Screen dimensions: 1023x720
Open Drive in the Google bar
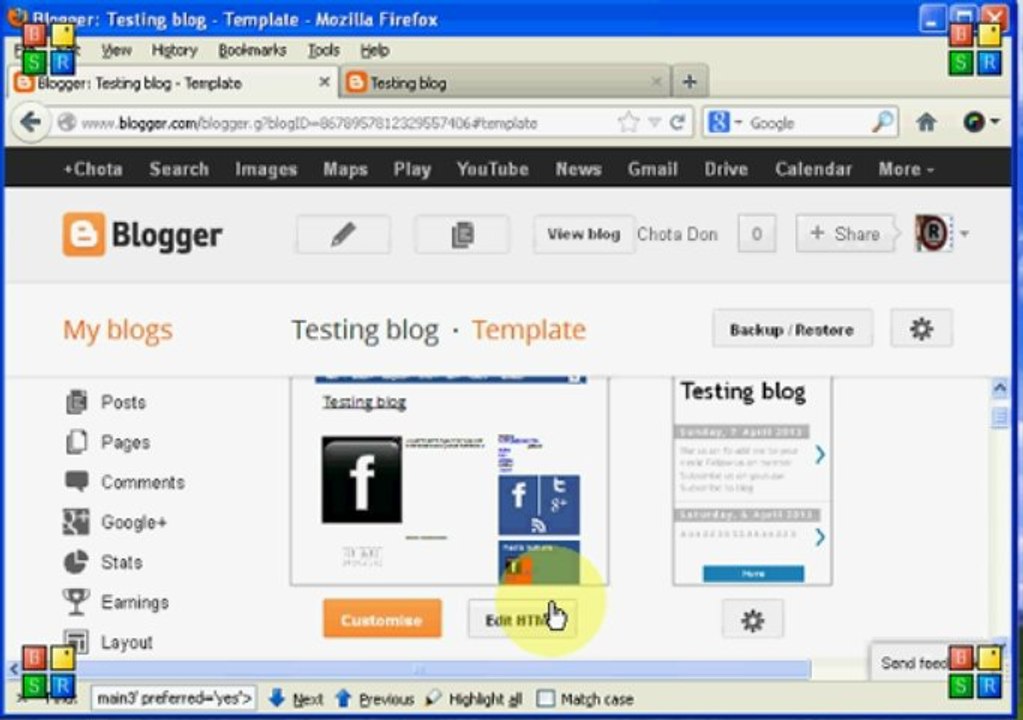[725, 169]
